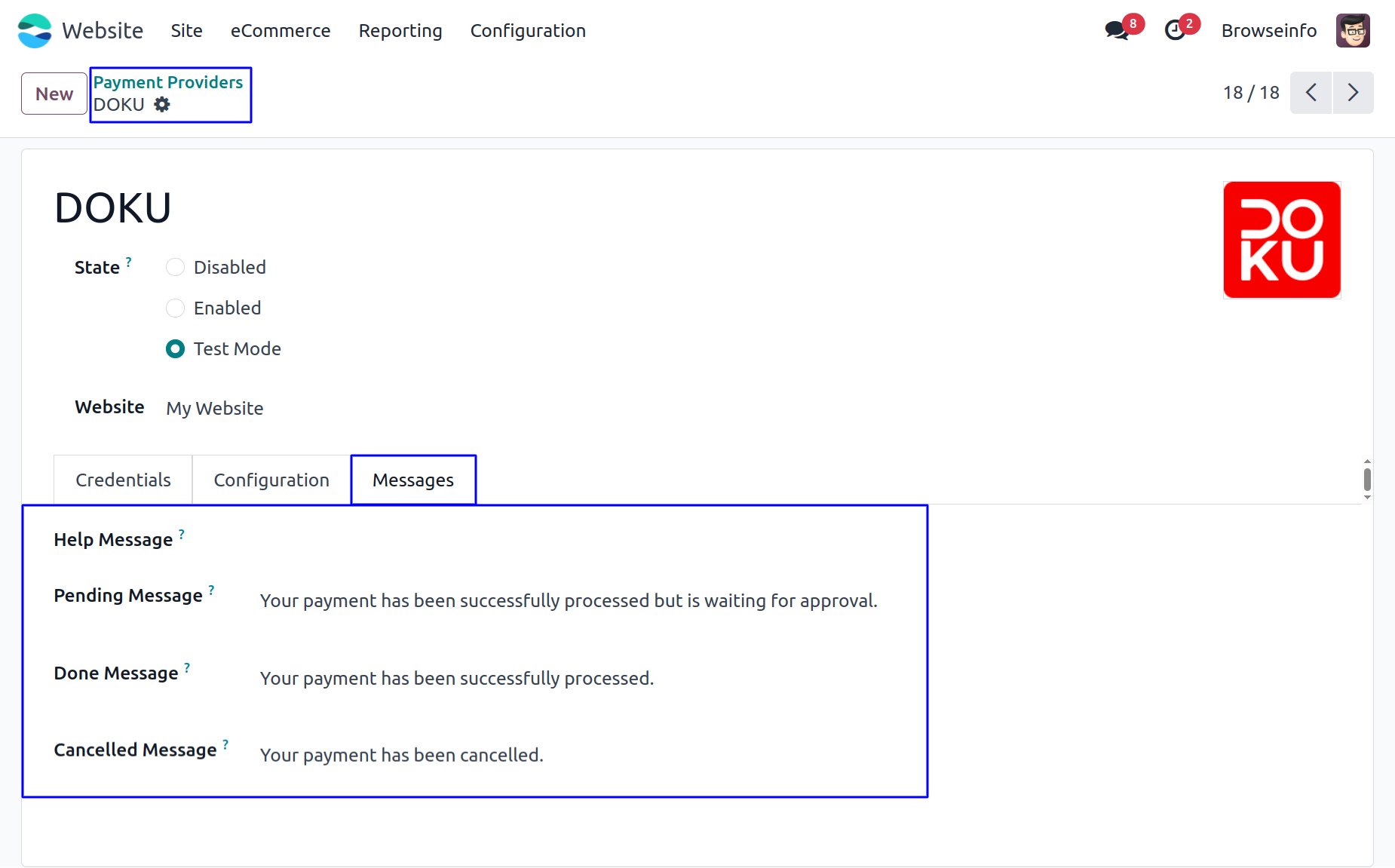Go to the next record arrow
Image resolution: width=1395 pixels, height=868 pixels.
[x=1353, y=93]
